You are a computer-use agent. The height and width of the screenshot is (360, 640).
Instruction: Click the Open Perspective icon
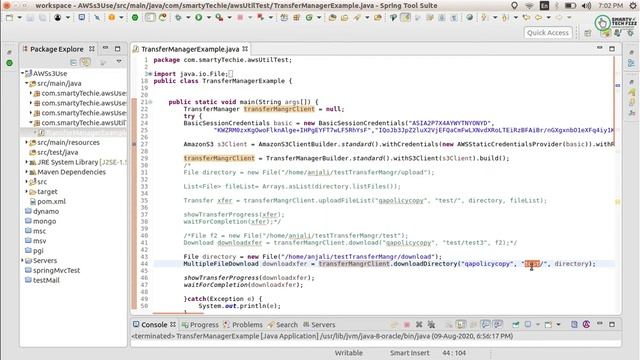[588, 33]
